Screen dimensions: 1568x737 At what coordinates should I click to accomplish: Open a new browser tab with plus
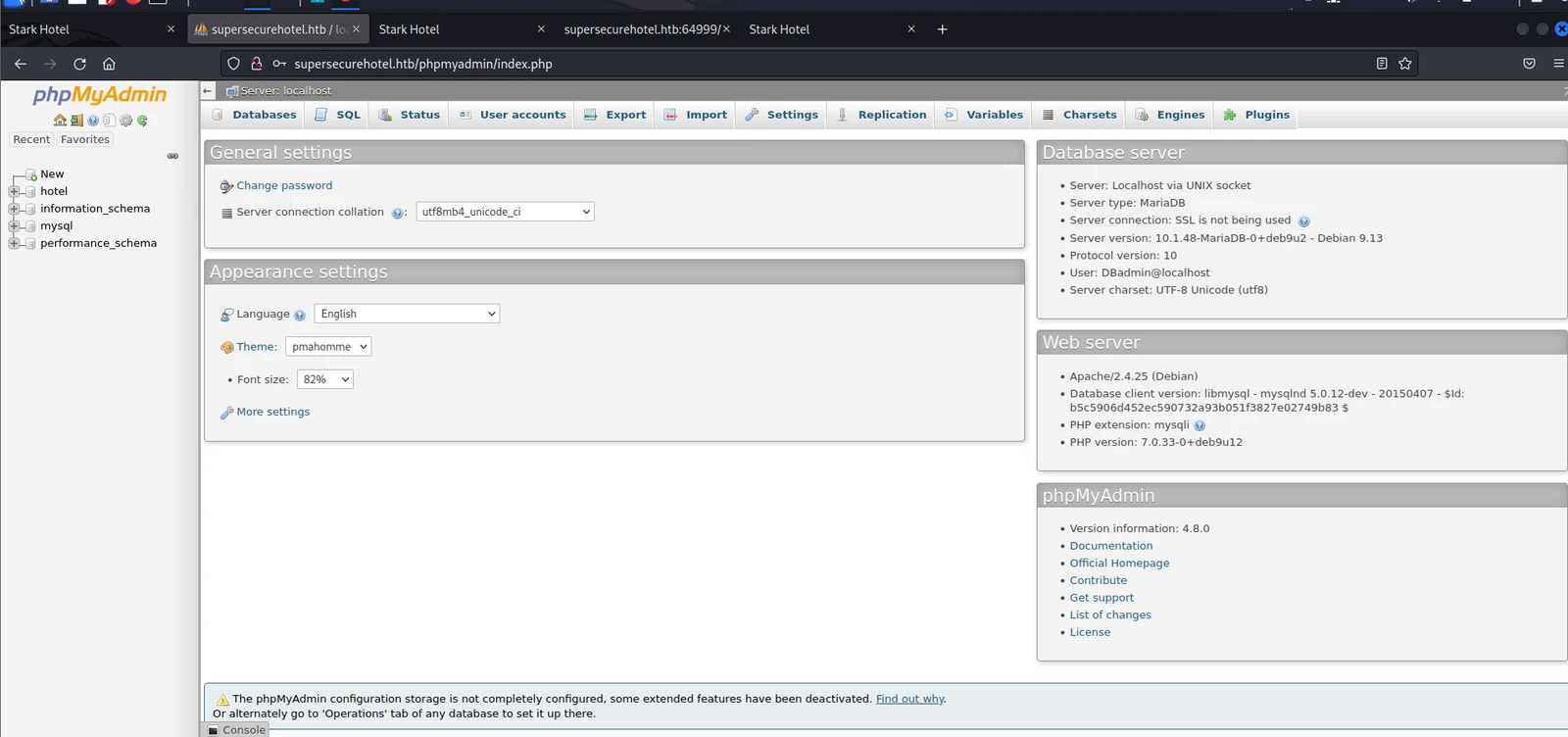[942, 29]
